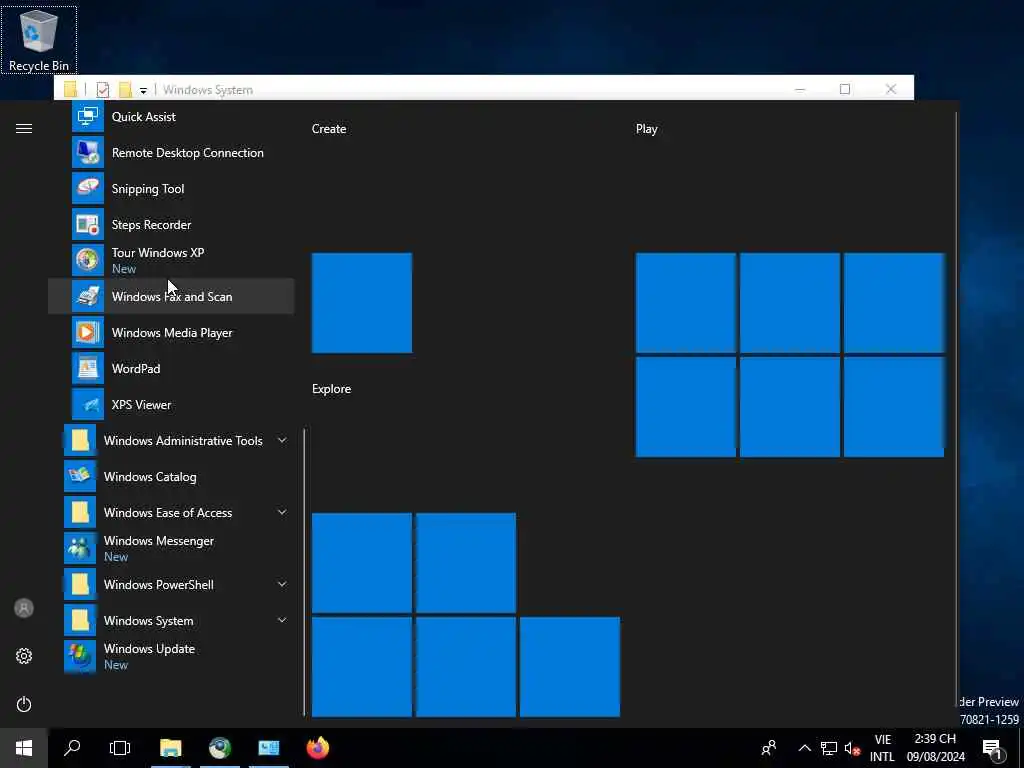Expand Windows PowerShell chevron
1024x768 pixels.
click(282, 584)
